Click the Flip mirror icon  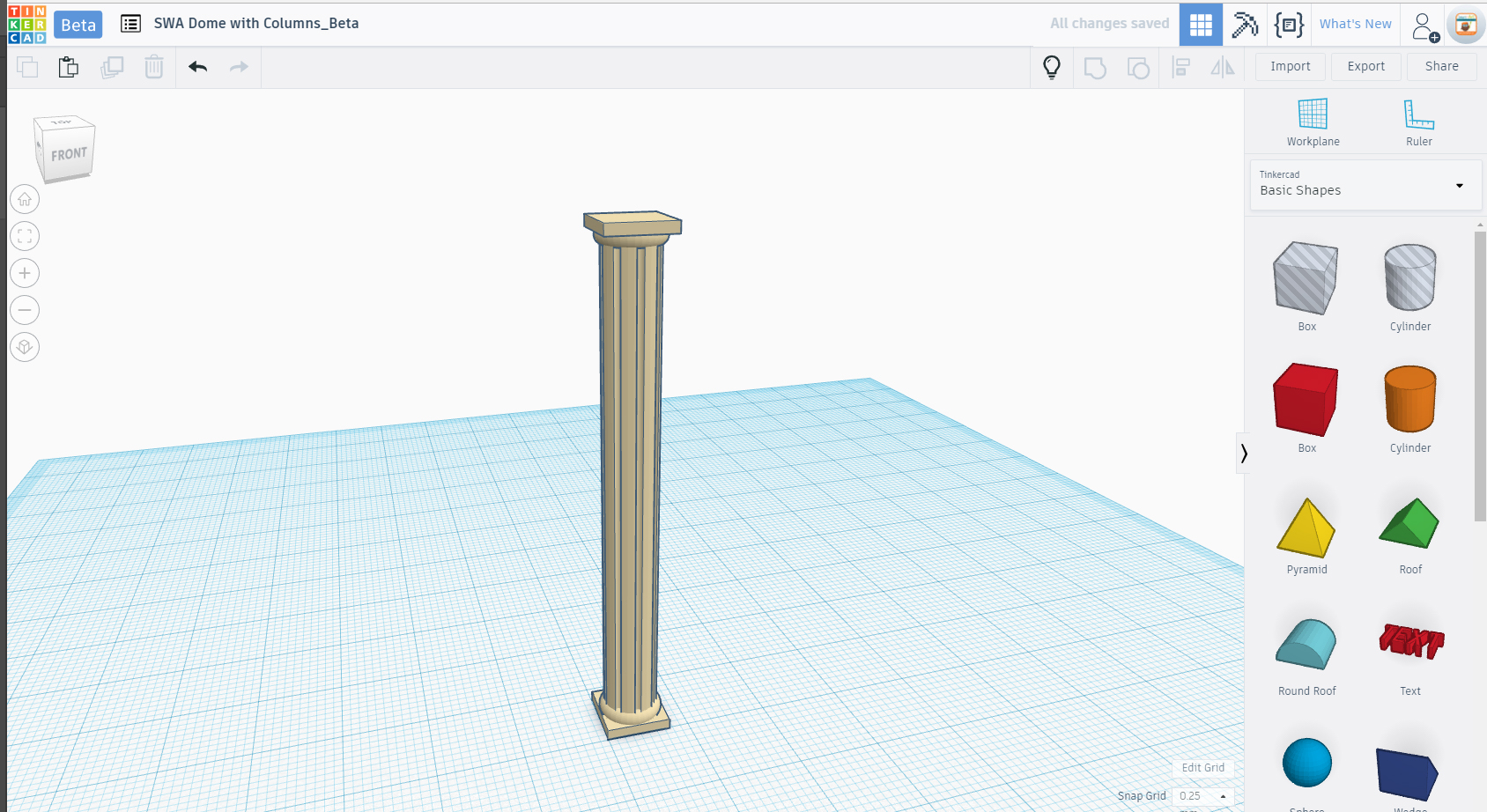pos(1223,67)
